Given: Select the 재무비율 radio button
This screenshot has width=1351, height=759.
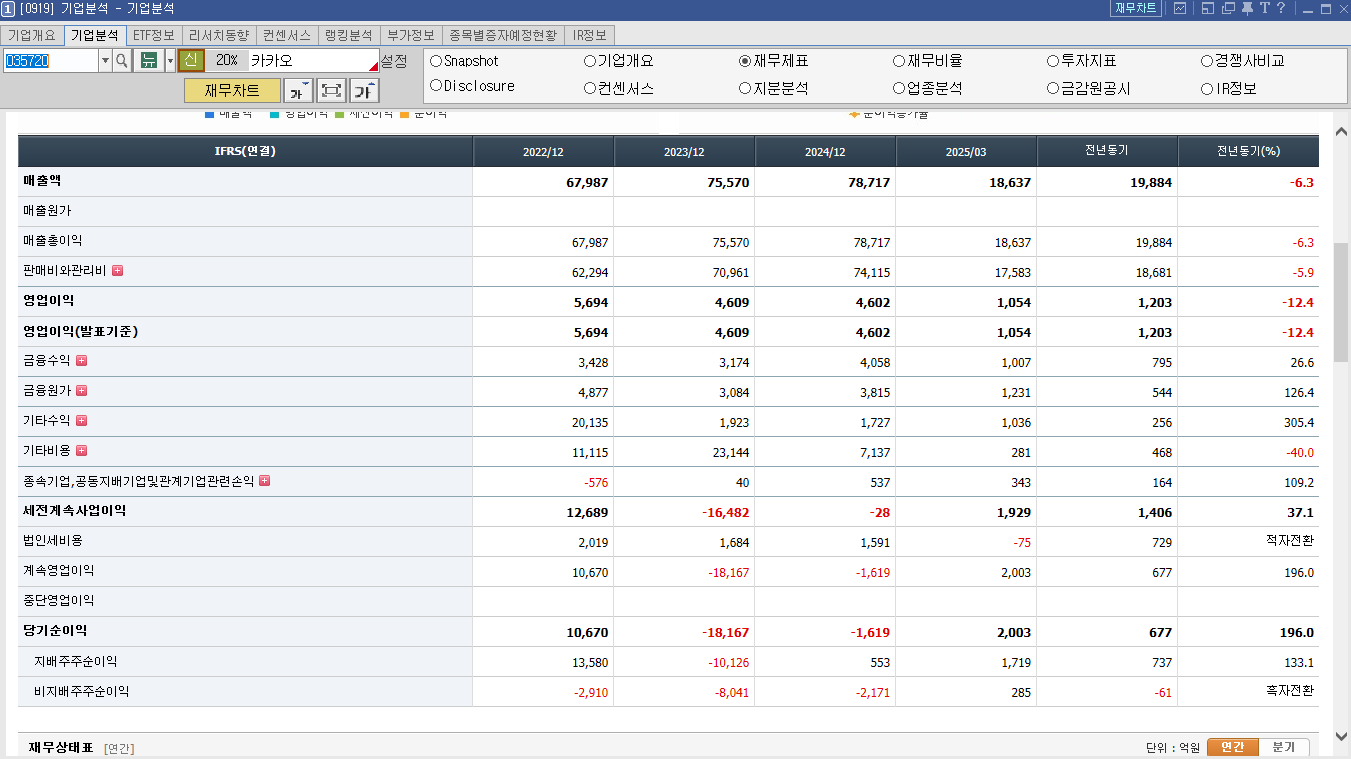Looking at the screenshot, I should click(899, 61).
